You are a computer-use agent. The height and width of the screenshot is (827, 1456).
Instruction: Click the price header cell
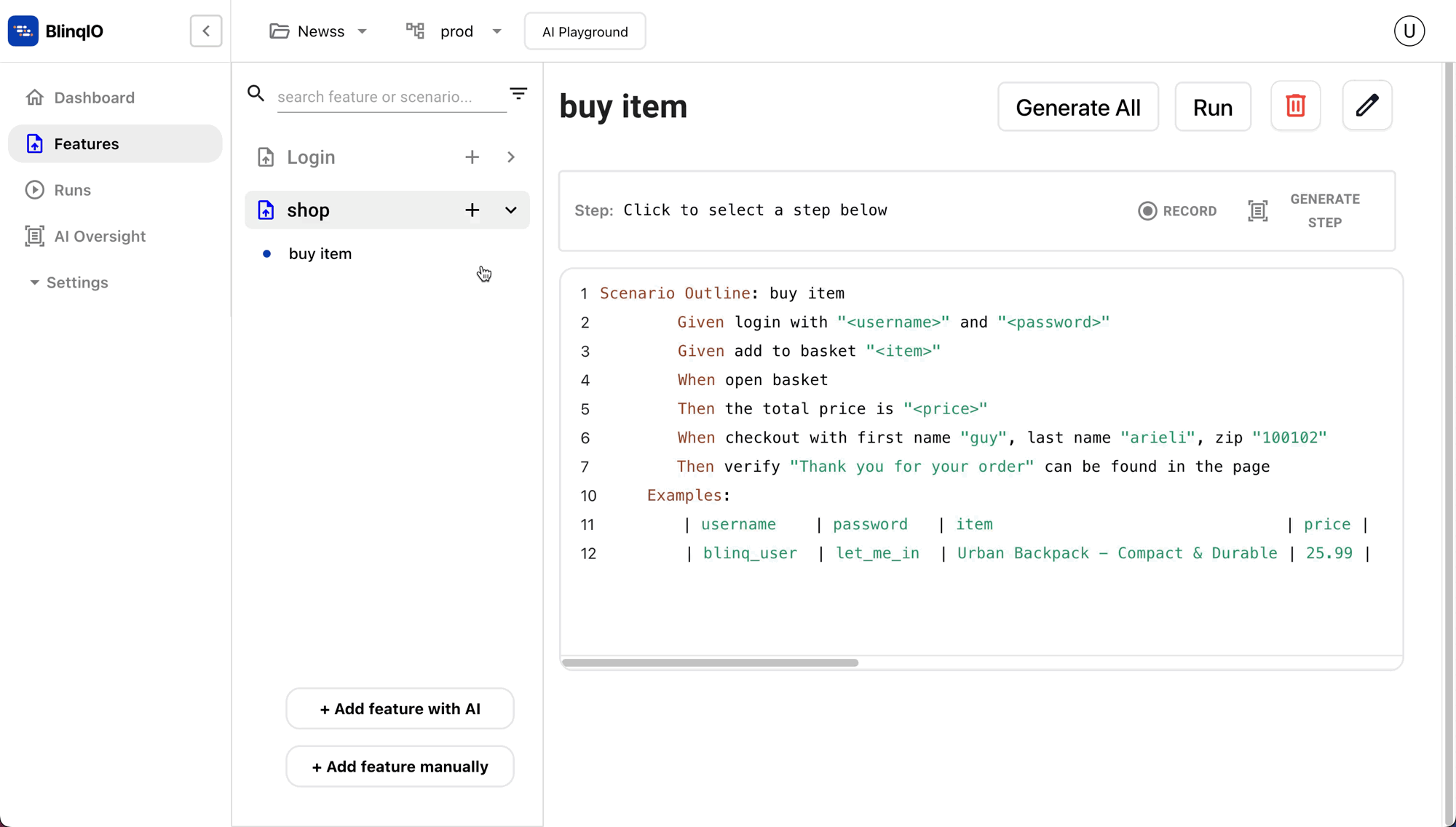tap(1327, 525)
